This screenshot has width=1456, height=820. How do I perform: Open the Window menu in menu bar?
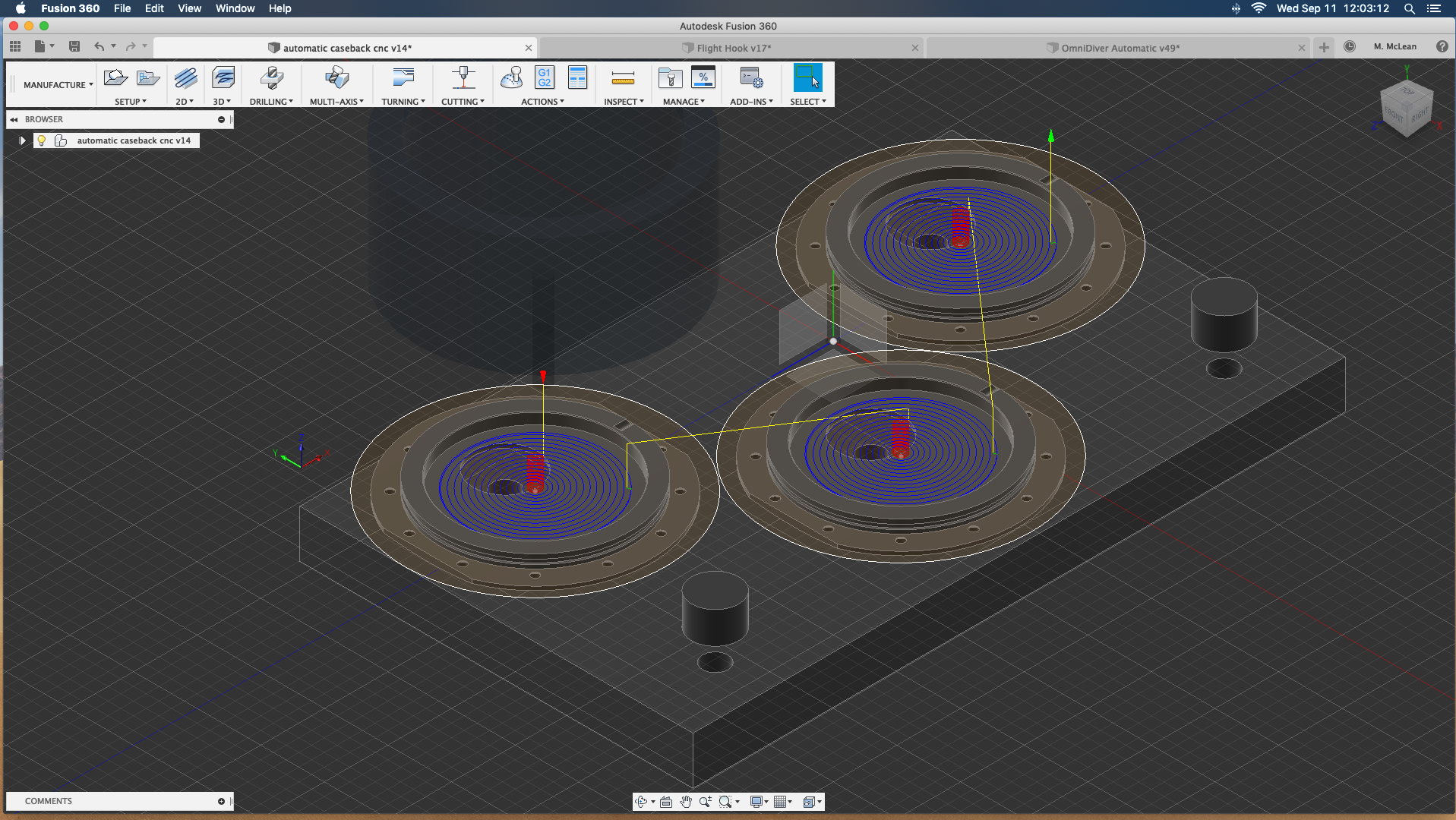pyautogui.click(x=235, y=8)
